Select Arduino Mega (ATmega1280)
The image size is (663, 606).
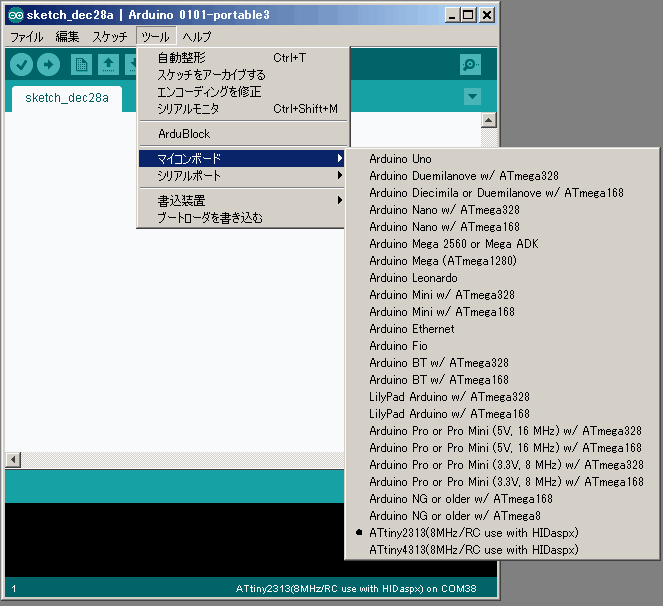(502, 260)
